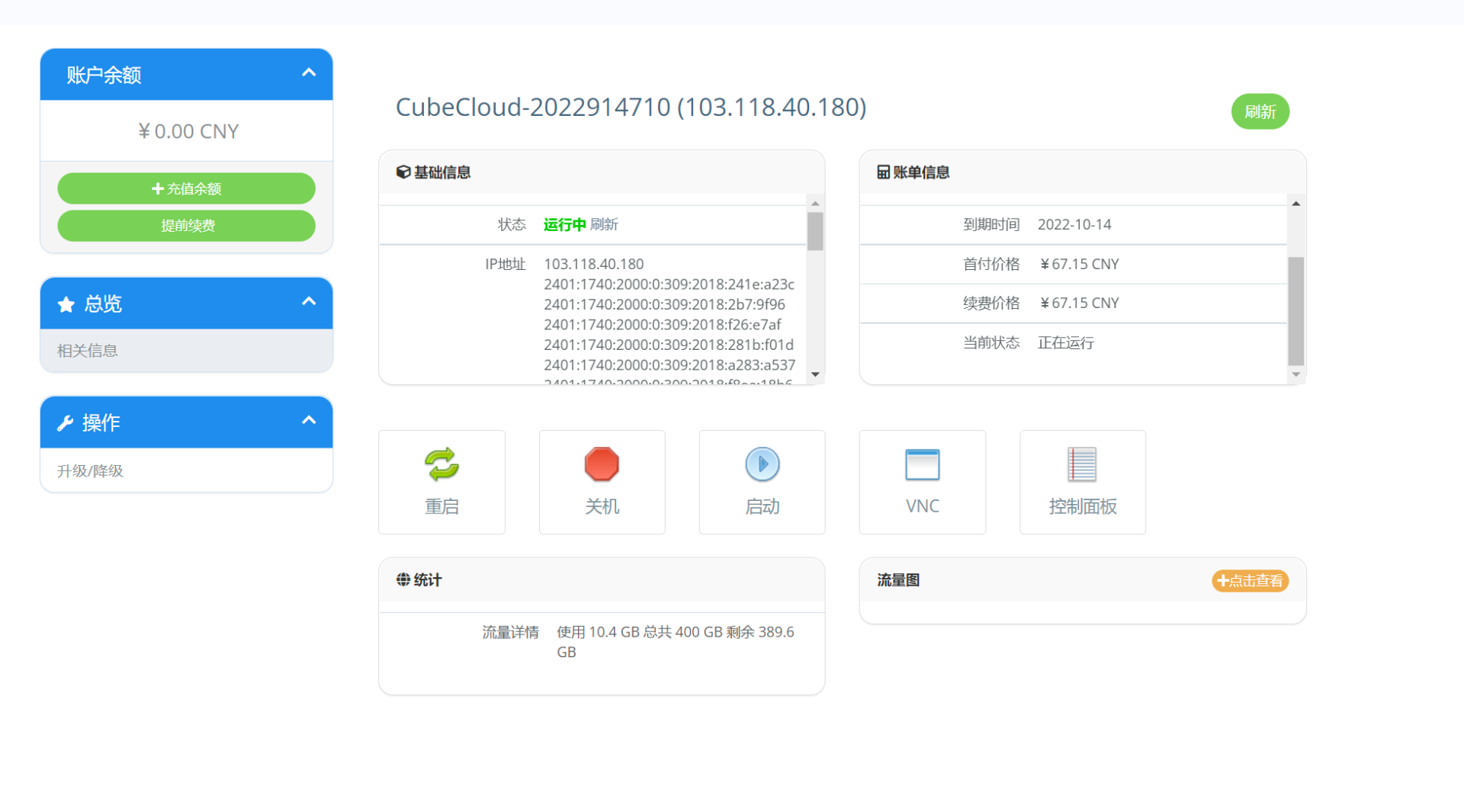Collapse the 账户余额 panel chevron
Image resolution: width=1464 pixels, height=812 pixels.
[309, 73]
